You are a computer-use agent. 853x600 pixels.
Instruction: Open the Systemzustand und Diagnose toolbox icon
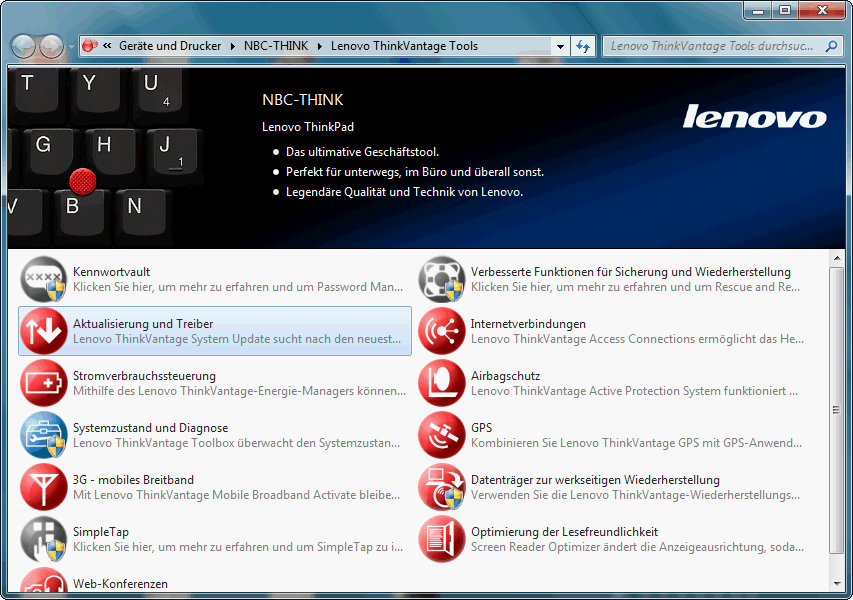[x=44, y=435]
